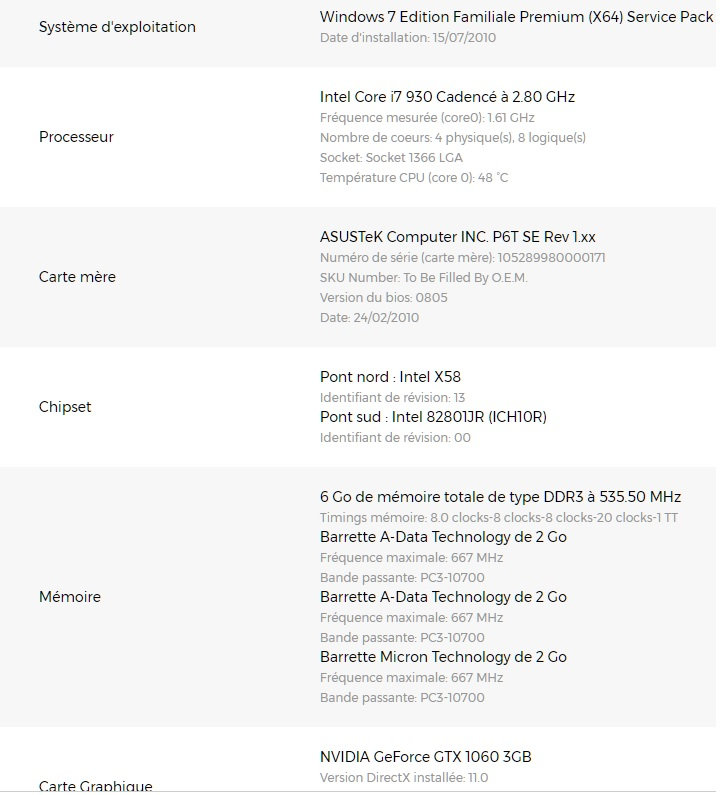This screenshot has width=728, height=795.
Task: Click the "Pont sud : Intel 82801JR" text
Action: tap(433, 417)
